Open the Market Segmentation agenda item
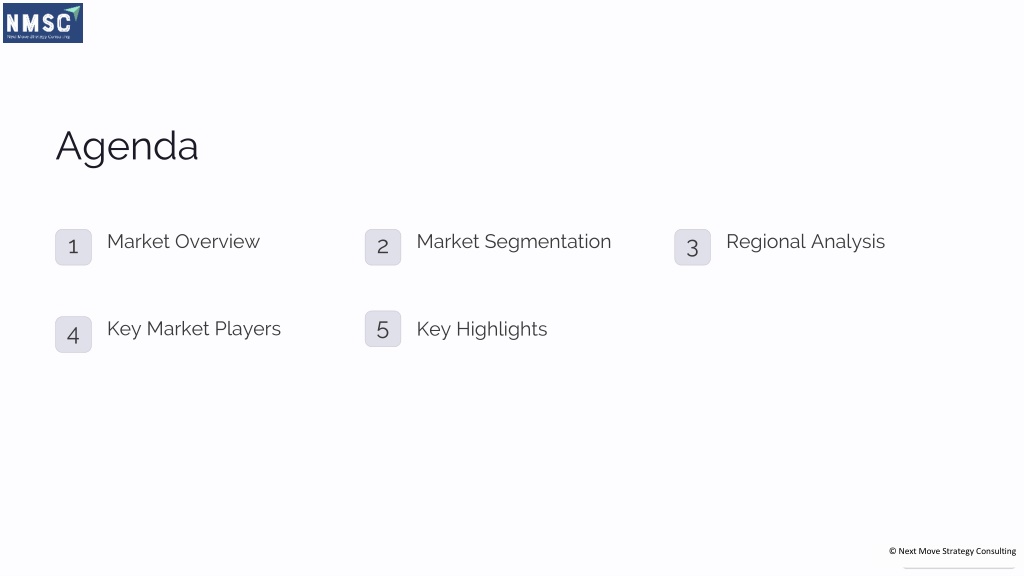This screenshot has height=576, width=1024. [514, 242]
